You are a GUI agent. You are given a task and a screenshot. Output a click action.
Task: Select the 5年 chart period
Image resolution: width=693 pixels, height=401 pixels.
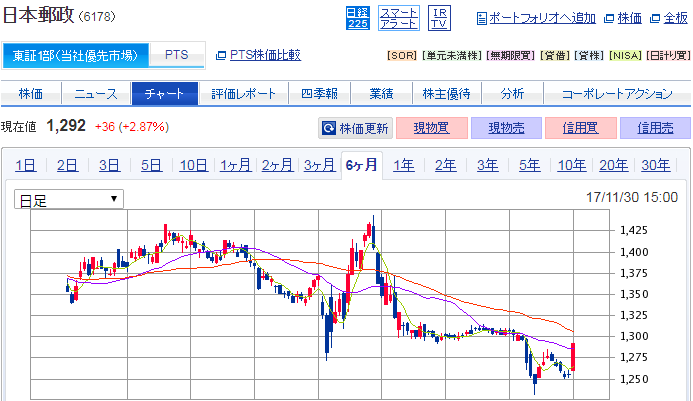click(529, 166)
